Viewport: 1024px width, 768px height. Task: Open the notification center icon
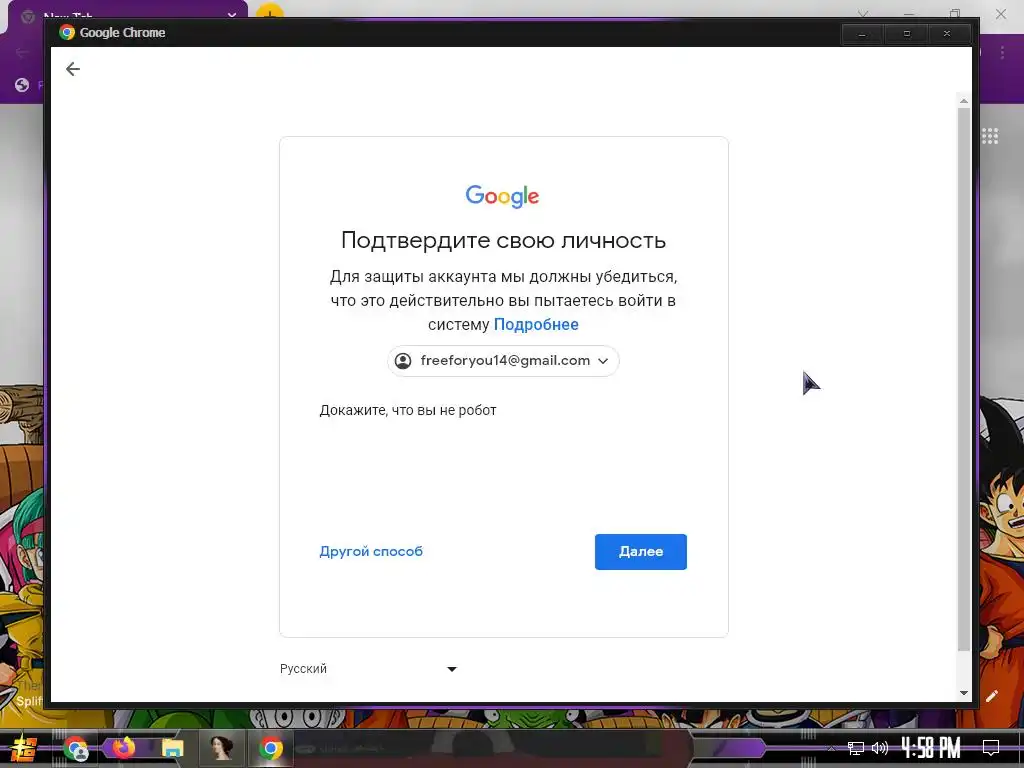[x=991, y=747]
